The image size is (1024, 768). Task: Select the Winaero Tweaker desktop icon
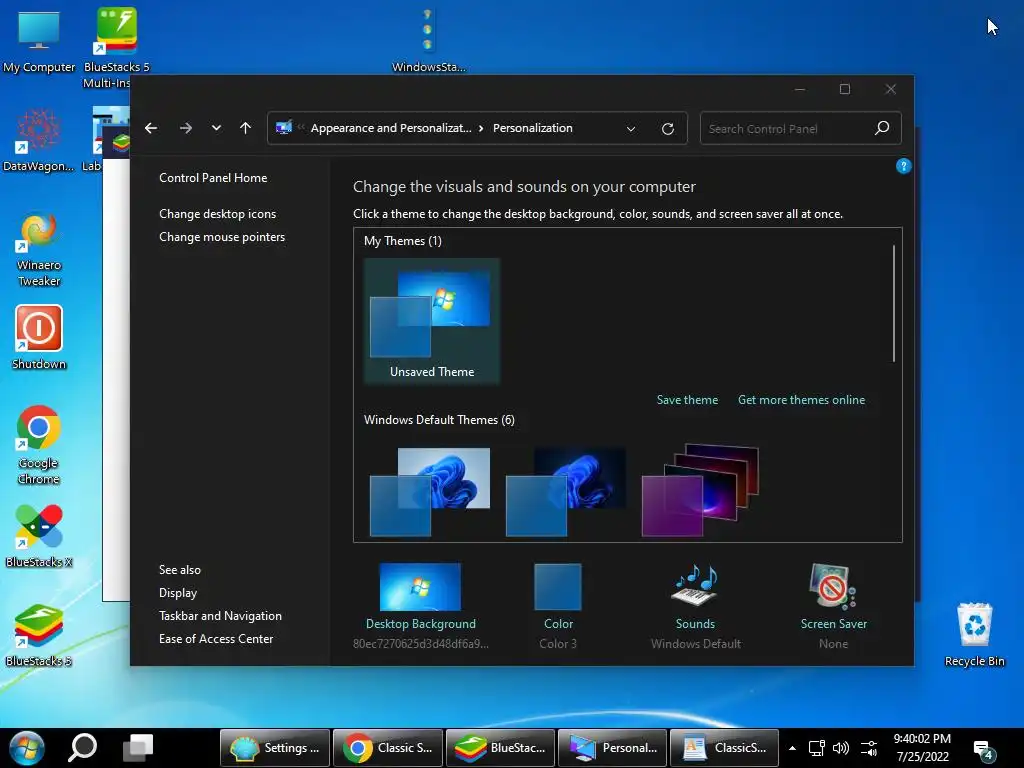point(39,248)
